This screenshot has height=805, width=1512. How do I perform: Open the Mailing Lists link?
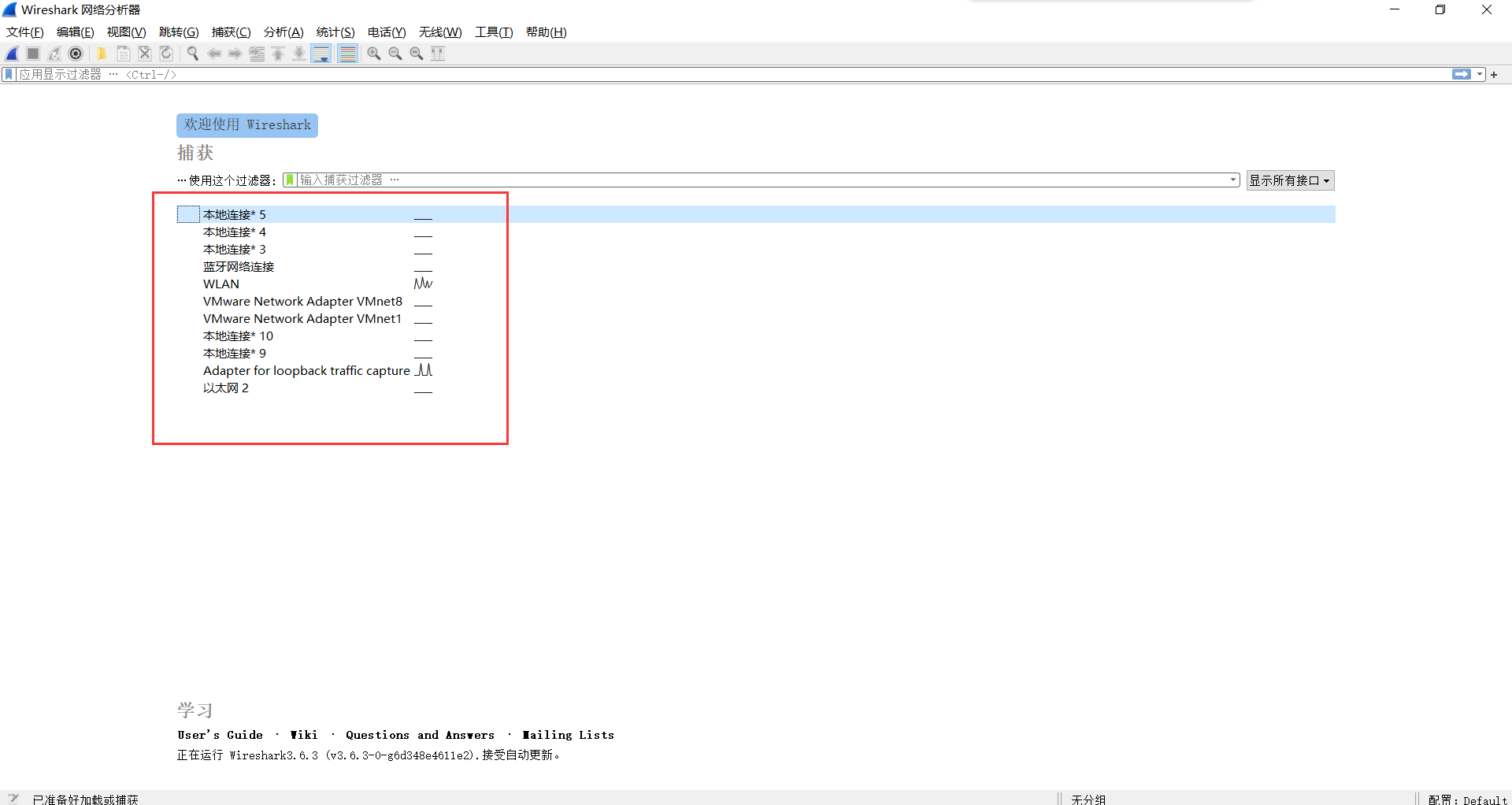(x=568, y=735)
